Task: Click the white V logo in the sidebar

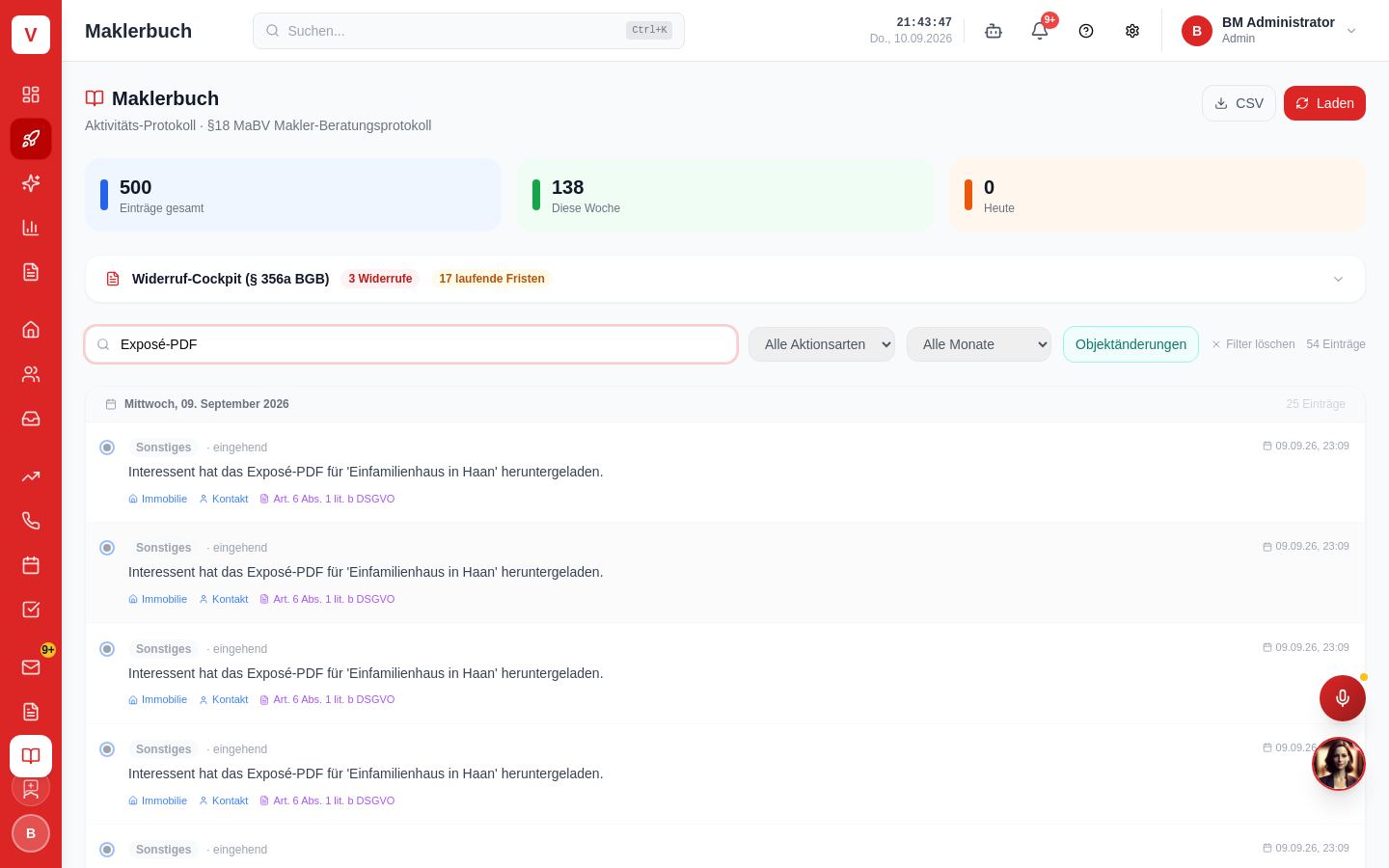Action: click(x=31, y=35)
